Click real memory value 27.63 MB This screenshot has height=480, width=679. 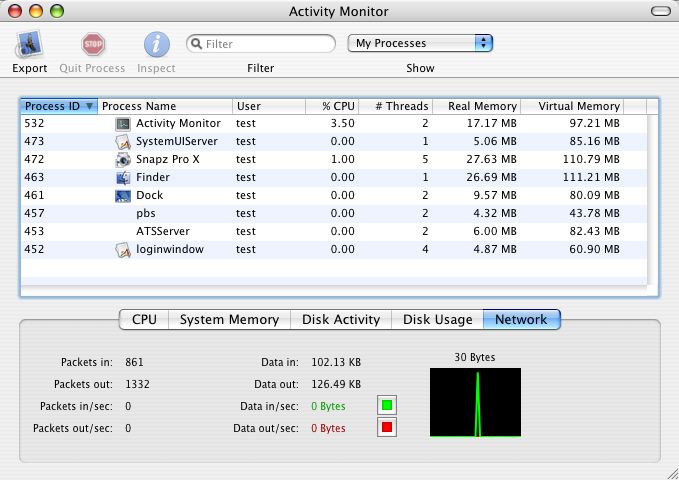click(491, 159)
